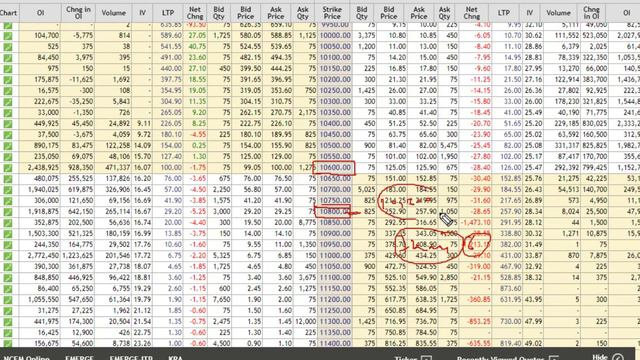Viewport: 640px width, 360px height.
Task: Open chart icon for 10450.00 strike row
Action: 8,135
